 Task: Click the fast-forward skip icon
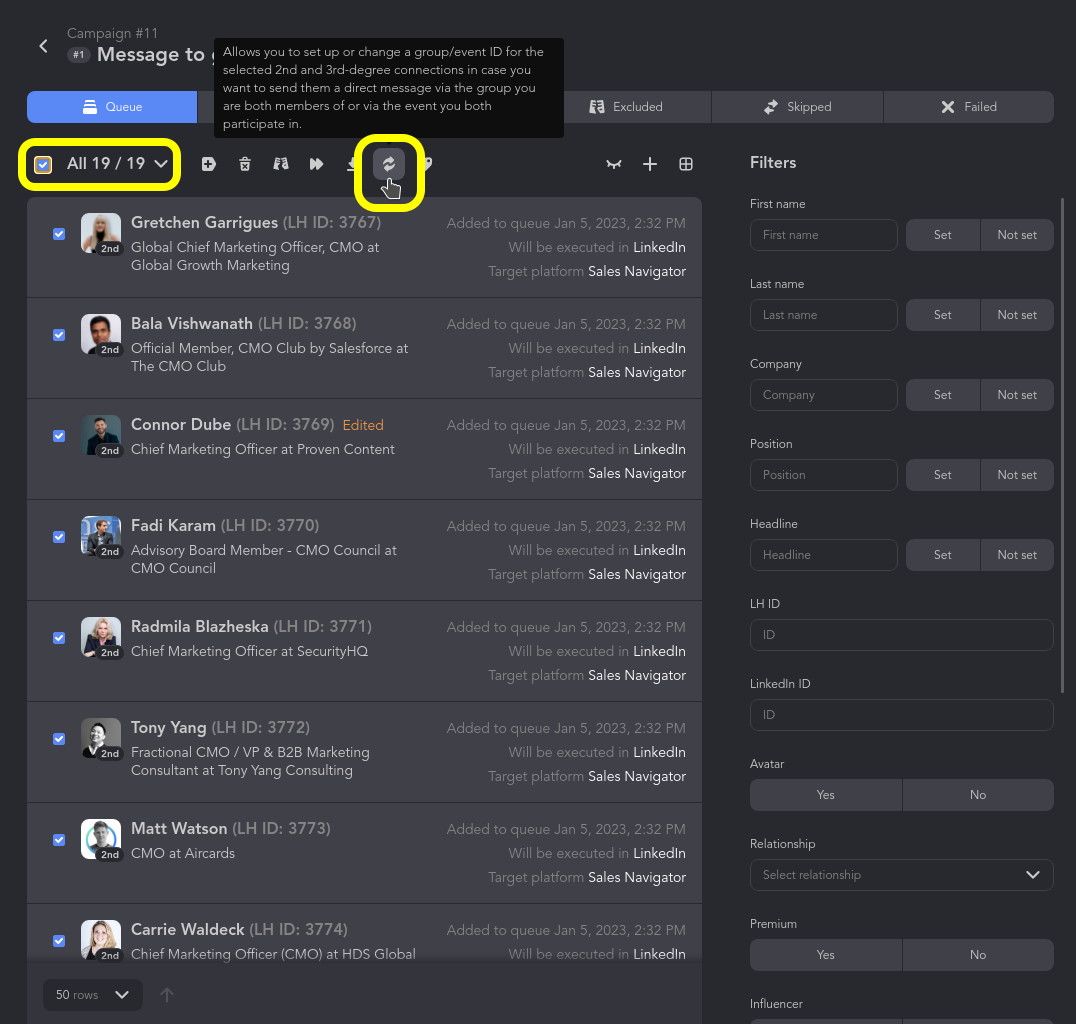click(317, 164)
